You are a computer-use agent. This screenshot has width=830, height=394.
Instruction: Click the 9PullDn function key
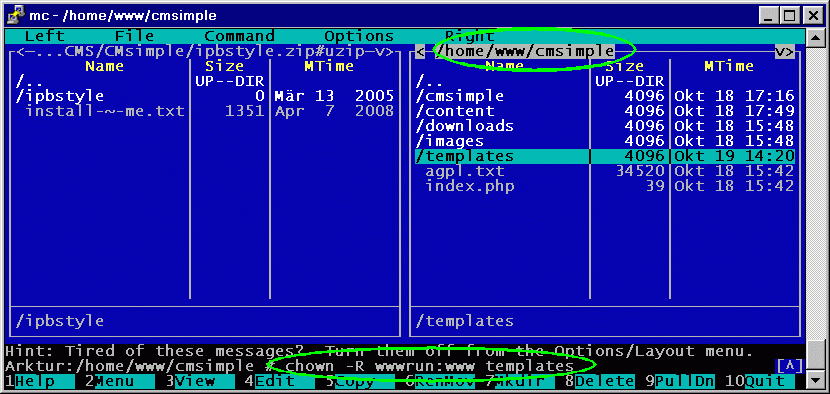(680, 381)
